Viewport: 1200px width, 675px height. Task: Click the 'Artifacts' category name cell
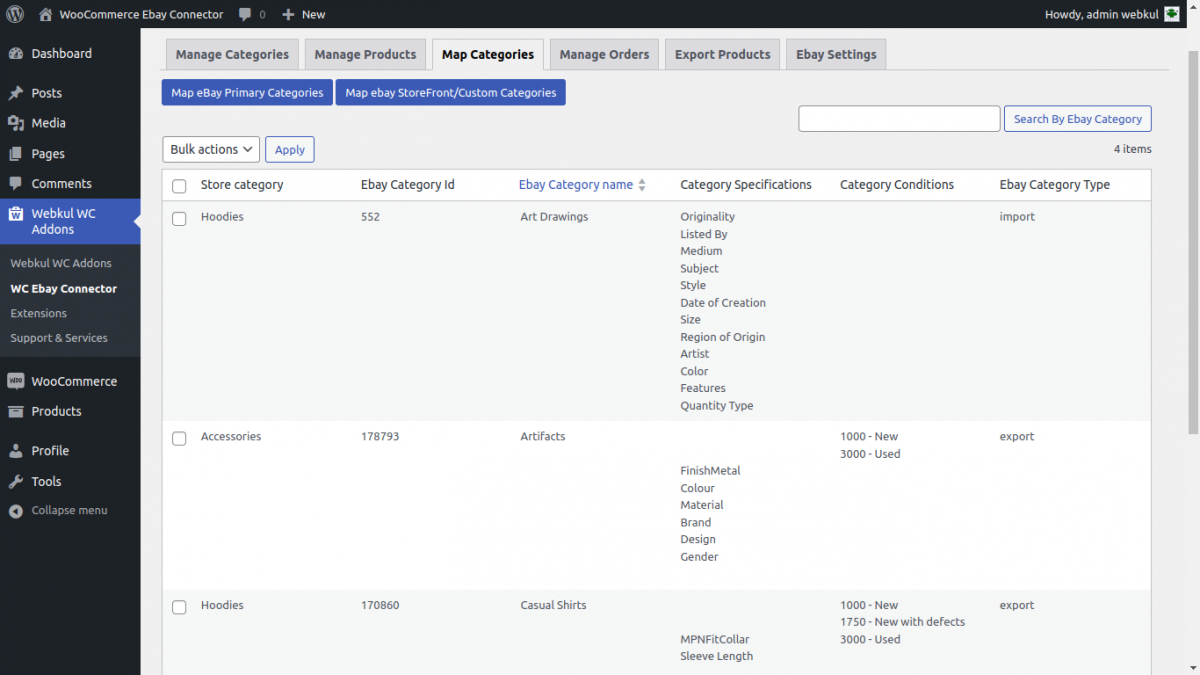pos(543,436)
